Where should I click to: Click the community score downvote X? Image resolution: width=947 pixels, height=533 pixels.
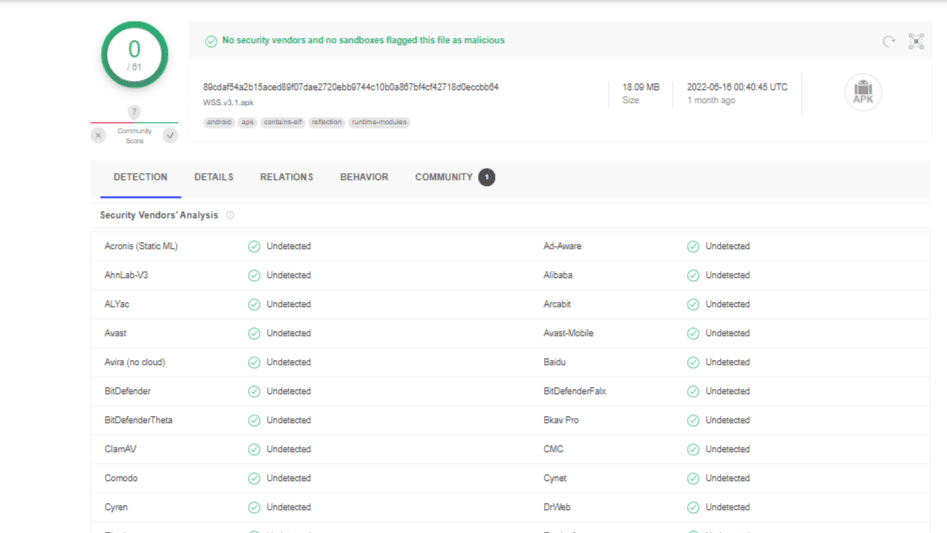[98, 135]
